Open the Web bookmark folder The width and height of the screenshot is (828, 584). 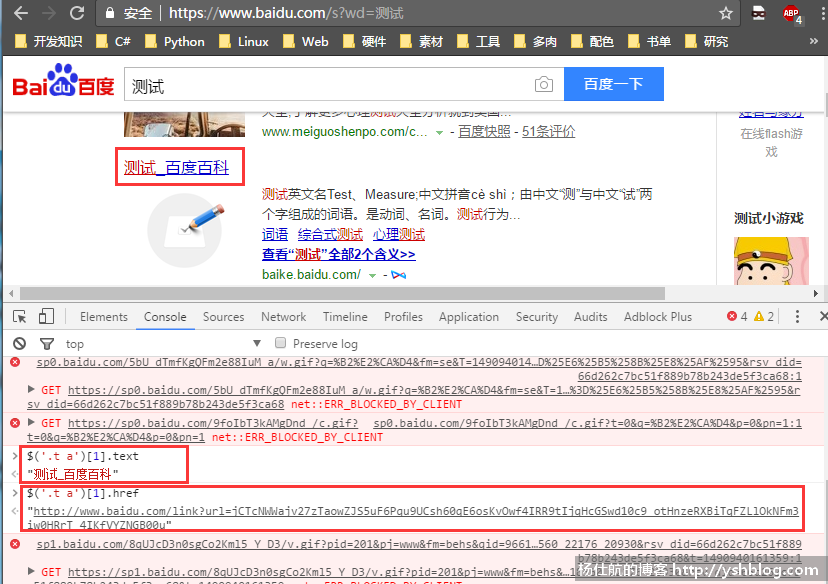[x=306, y=42]
